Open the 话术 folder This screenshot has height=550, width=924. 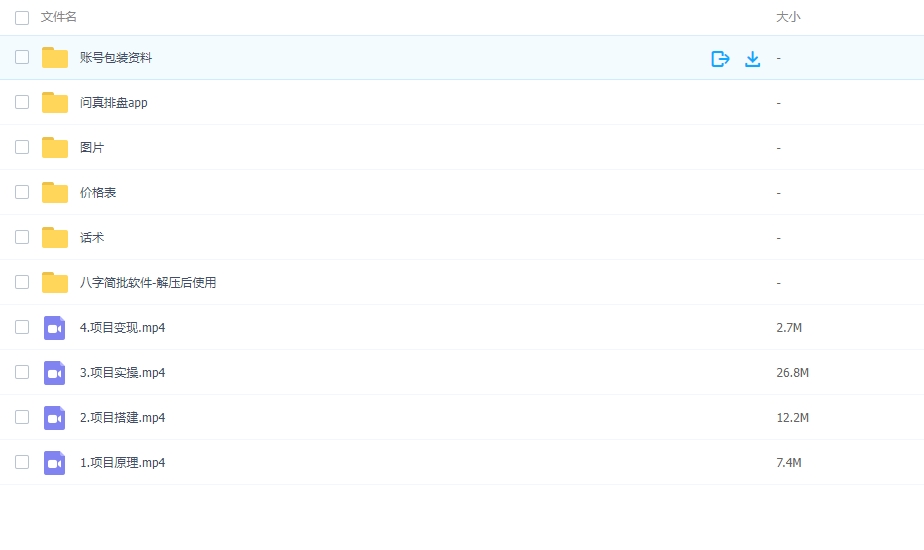[x=92, y=238]
